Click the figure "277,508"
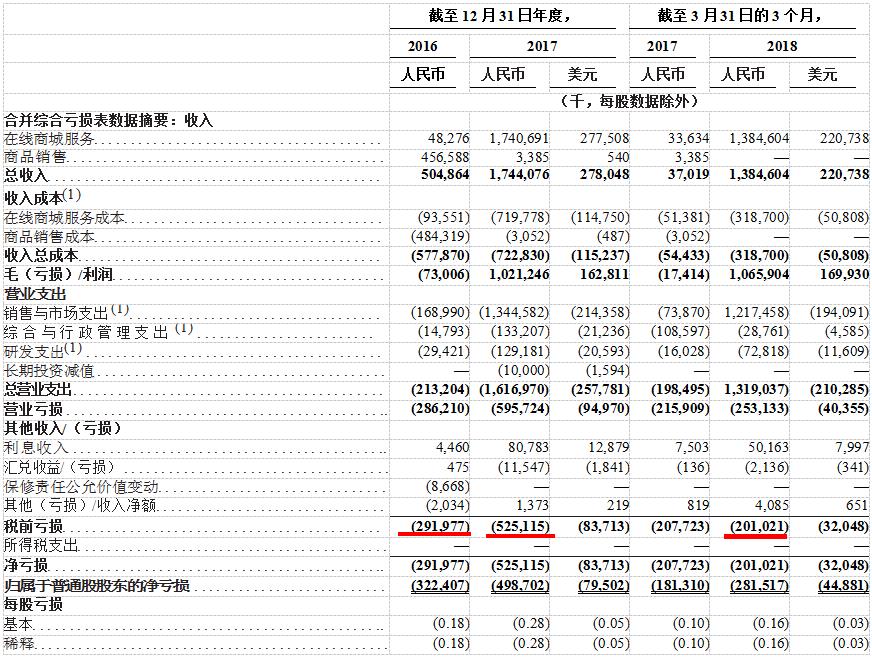872x658 pixels. point(605,138)
